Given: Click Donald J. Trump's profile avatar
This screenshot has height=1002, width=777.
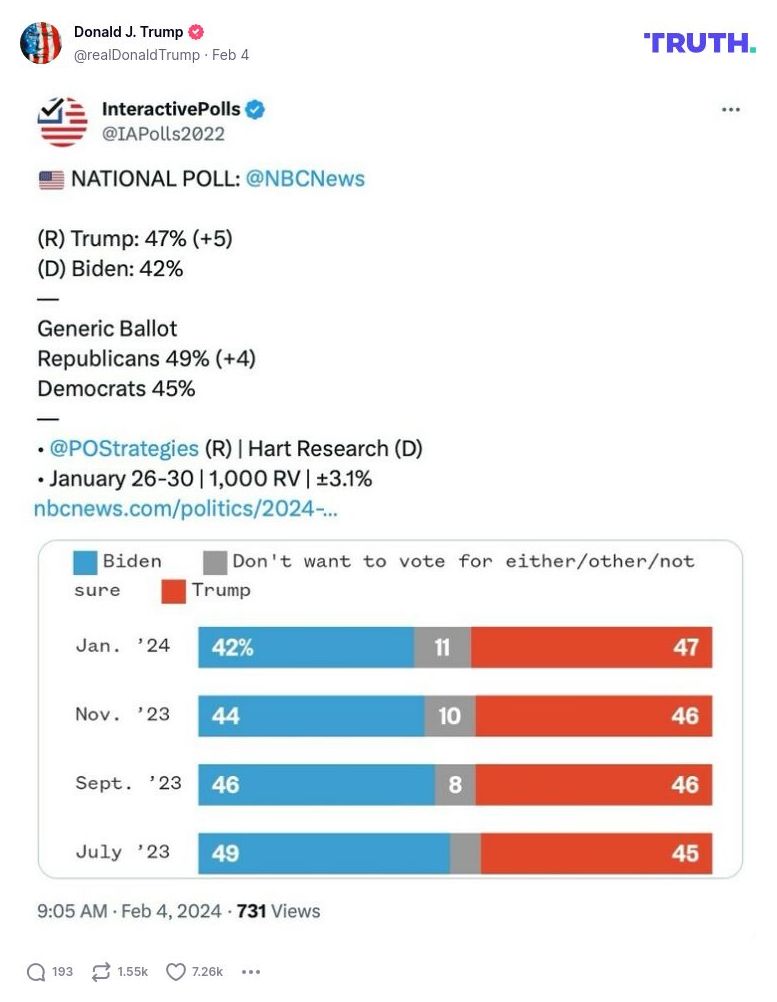Looking at the screenshot, I should click(41, 43).
